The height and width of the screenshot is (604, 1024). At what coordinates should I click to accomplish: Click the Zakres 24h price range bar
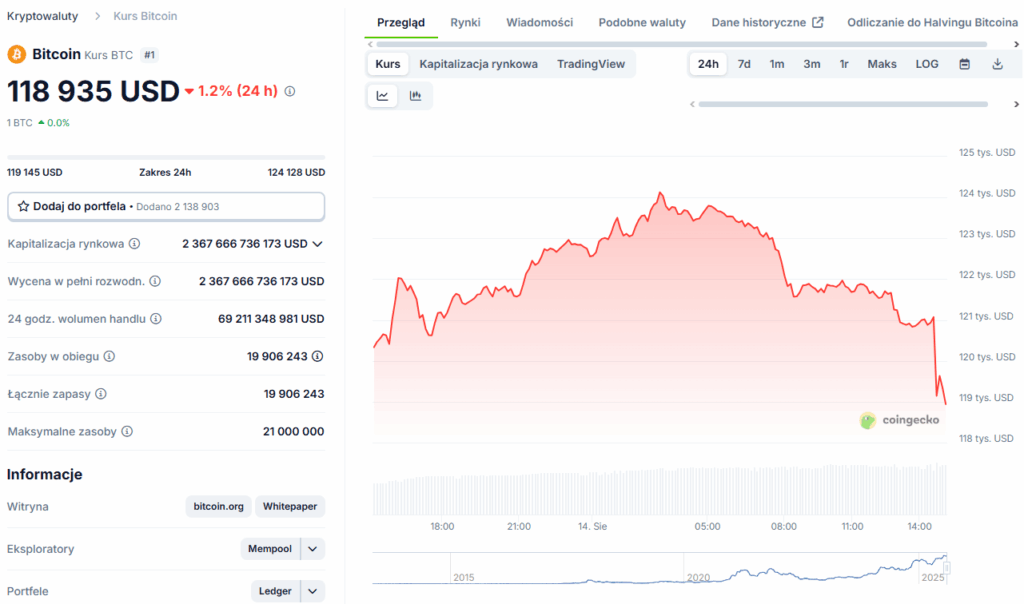pyautogui.click(x=166, y=157)
